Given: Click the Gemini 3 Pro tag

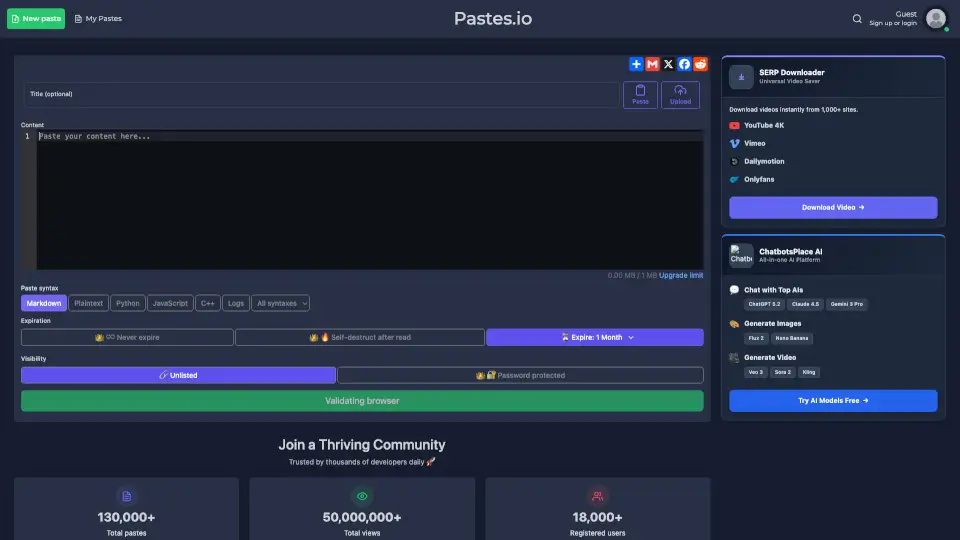Looking at the screenshot, I should pos(847,304).
